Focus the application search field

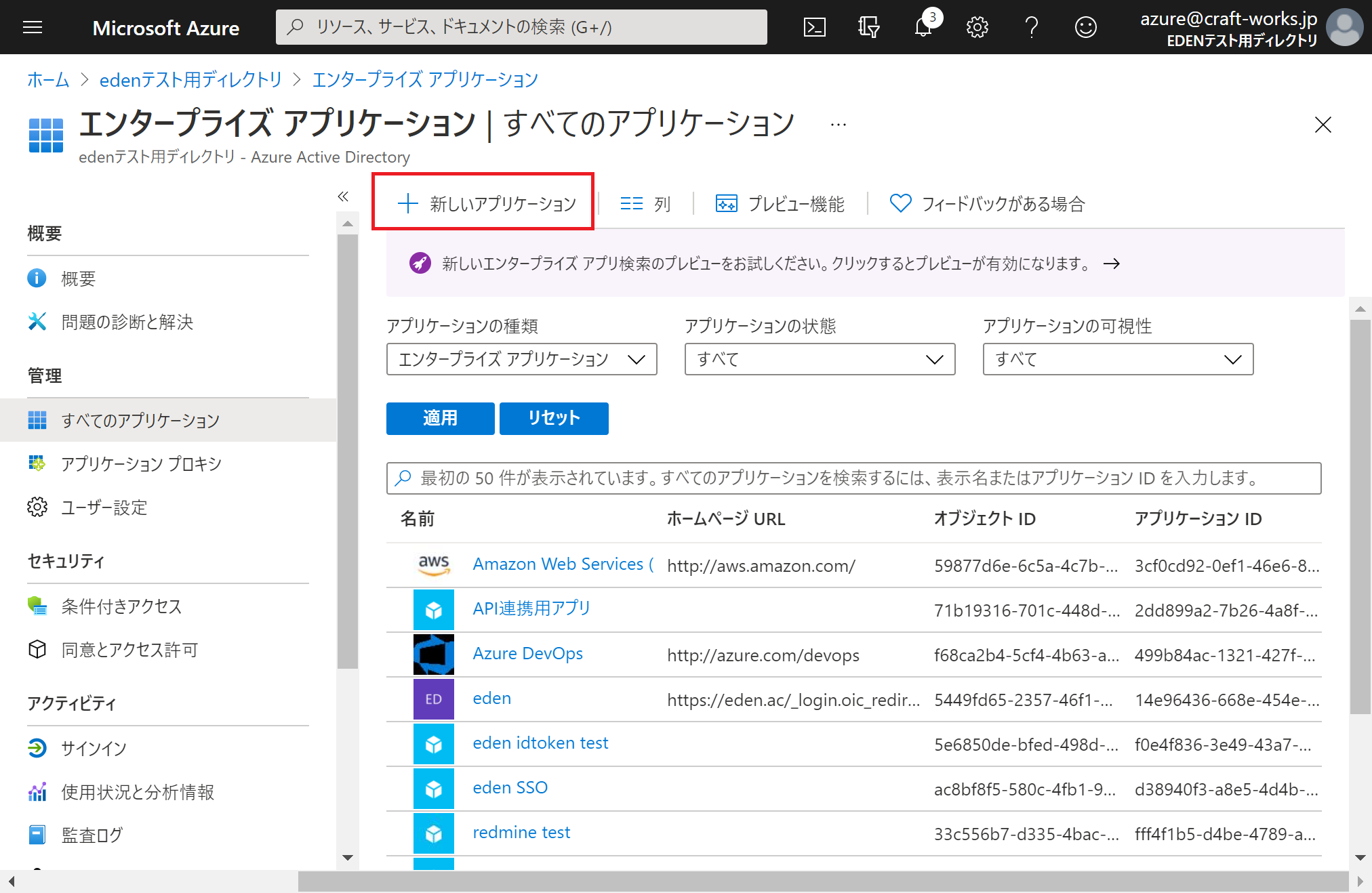pos(853,478)
